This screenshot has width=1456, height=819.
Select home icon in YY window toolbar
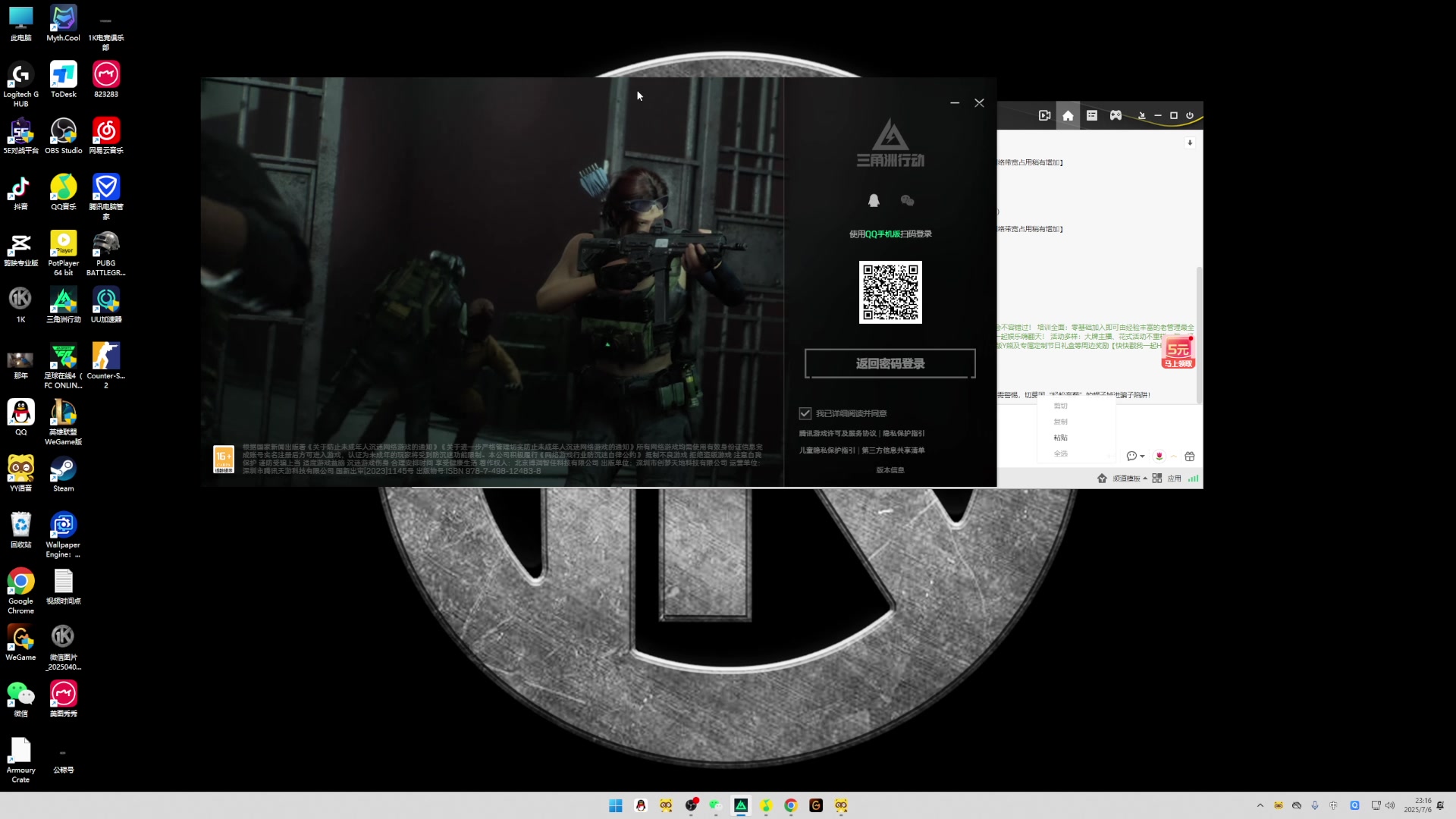1068,115
